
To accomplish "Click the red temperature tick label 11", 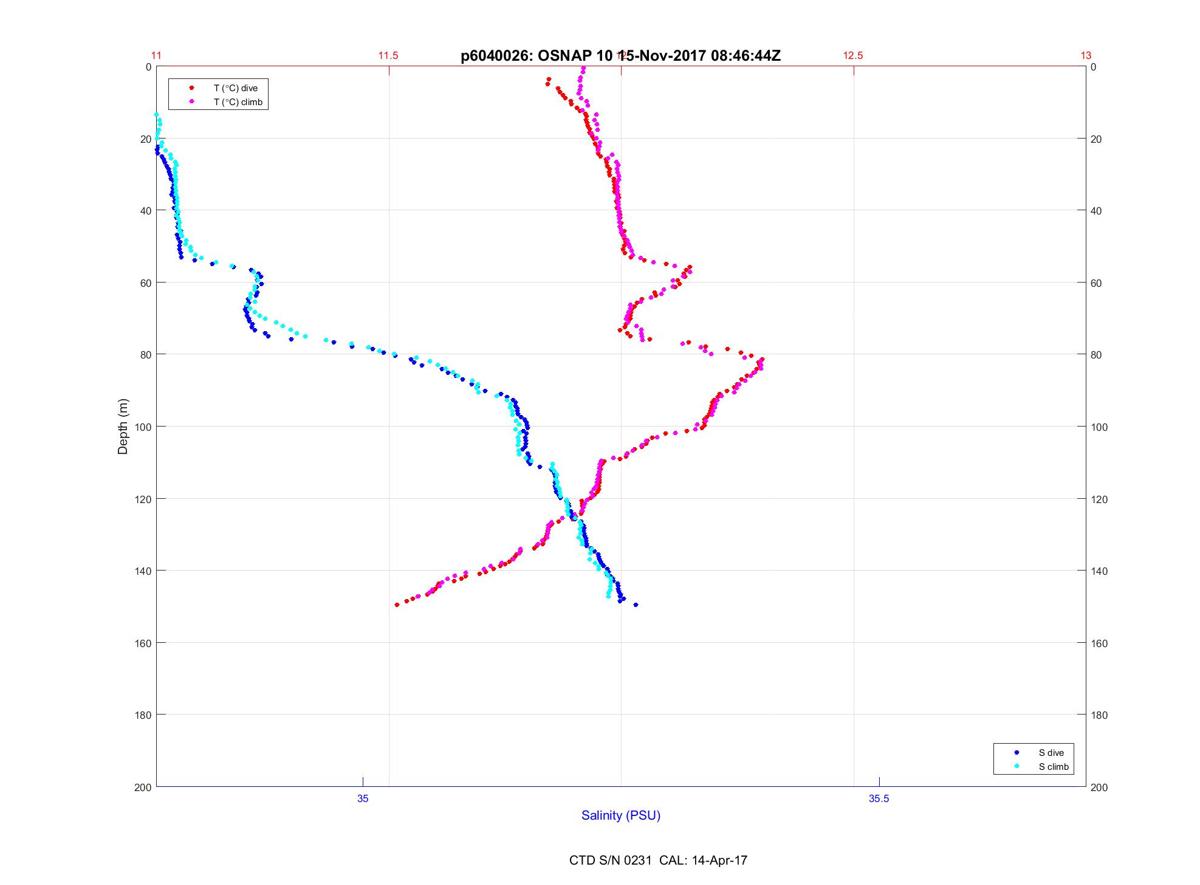I will tap(157, 56).
